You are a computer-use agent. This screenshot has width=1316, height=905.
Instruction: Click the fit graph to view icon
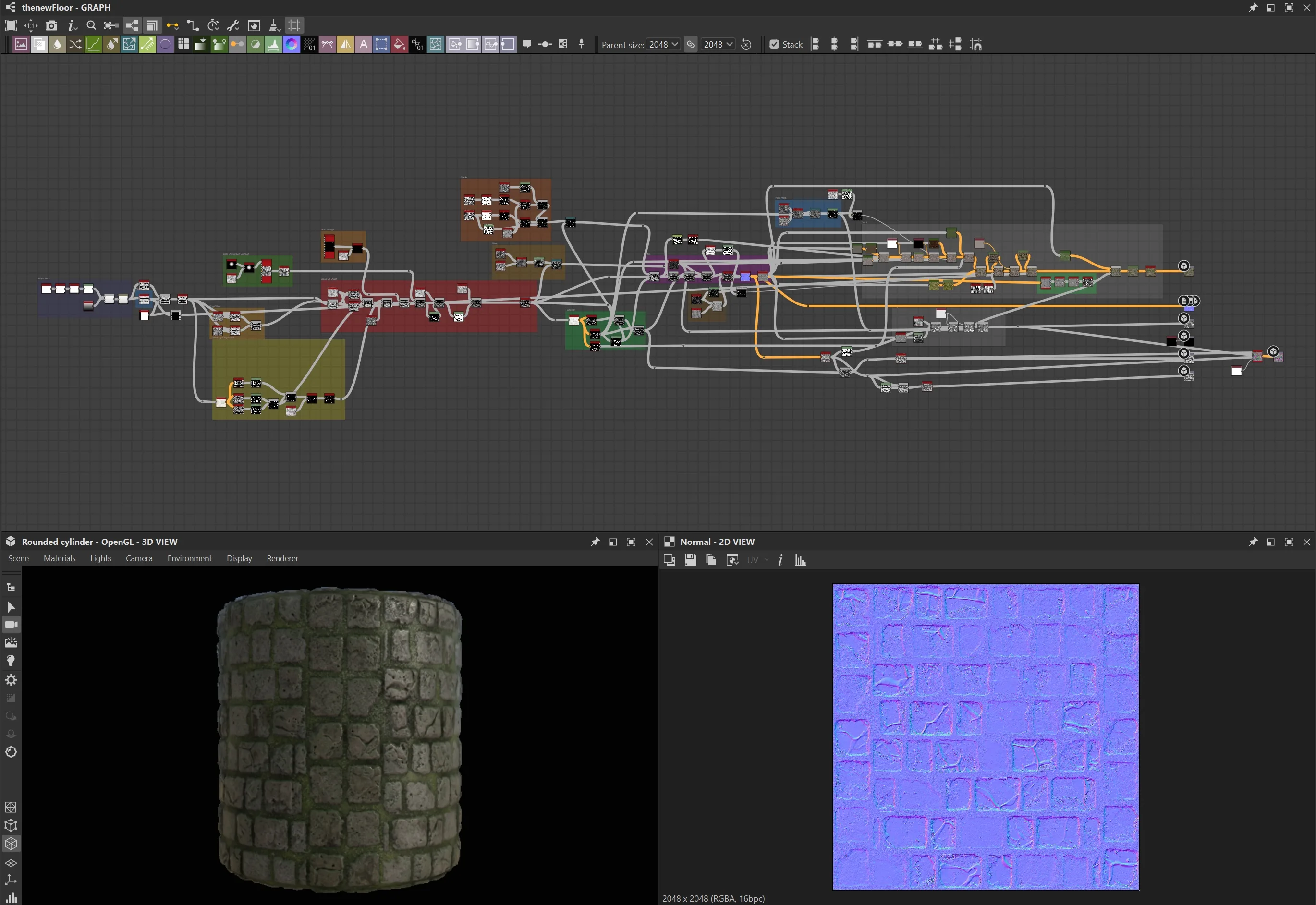click(11, 25)
